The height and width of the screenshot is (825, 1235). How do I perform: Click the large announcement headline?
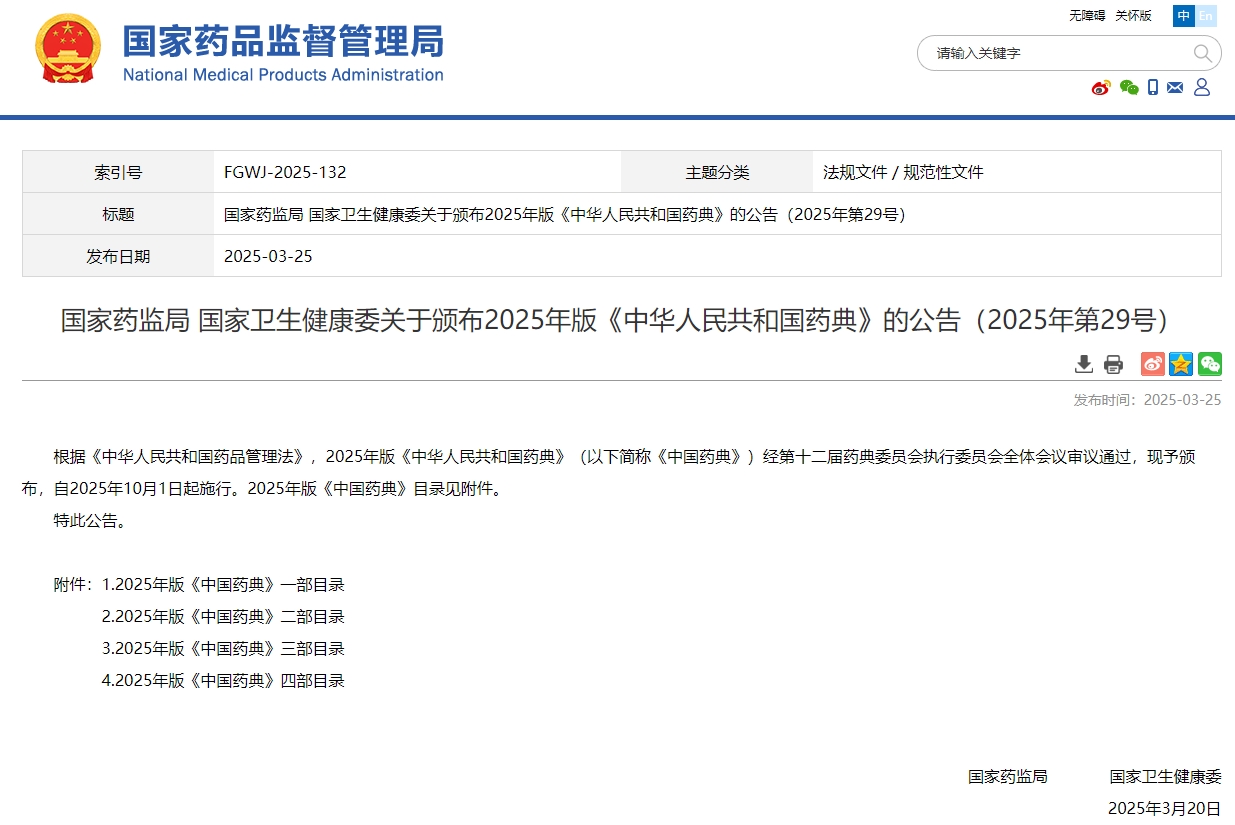tap(617, 320)
